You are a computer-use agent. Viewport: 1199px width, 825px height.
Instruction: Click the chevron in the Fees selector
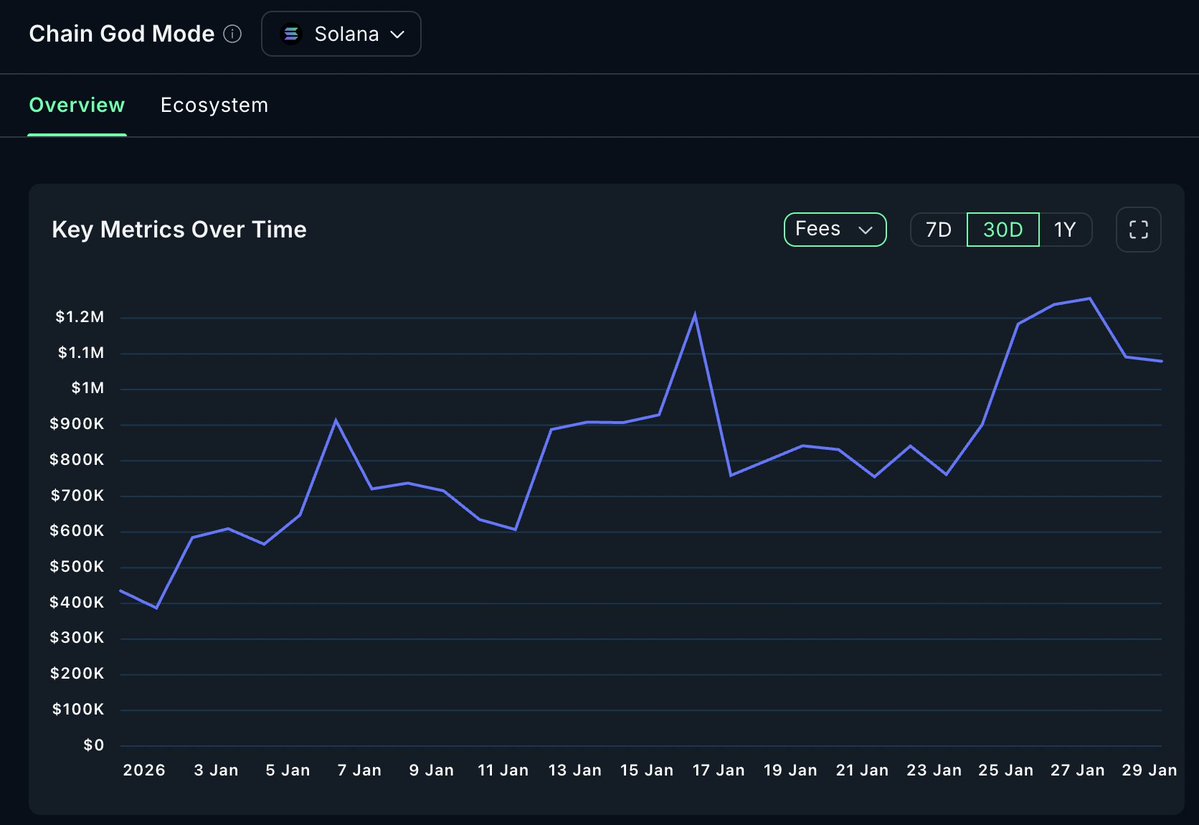tap(866, 230)
